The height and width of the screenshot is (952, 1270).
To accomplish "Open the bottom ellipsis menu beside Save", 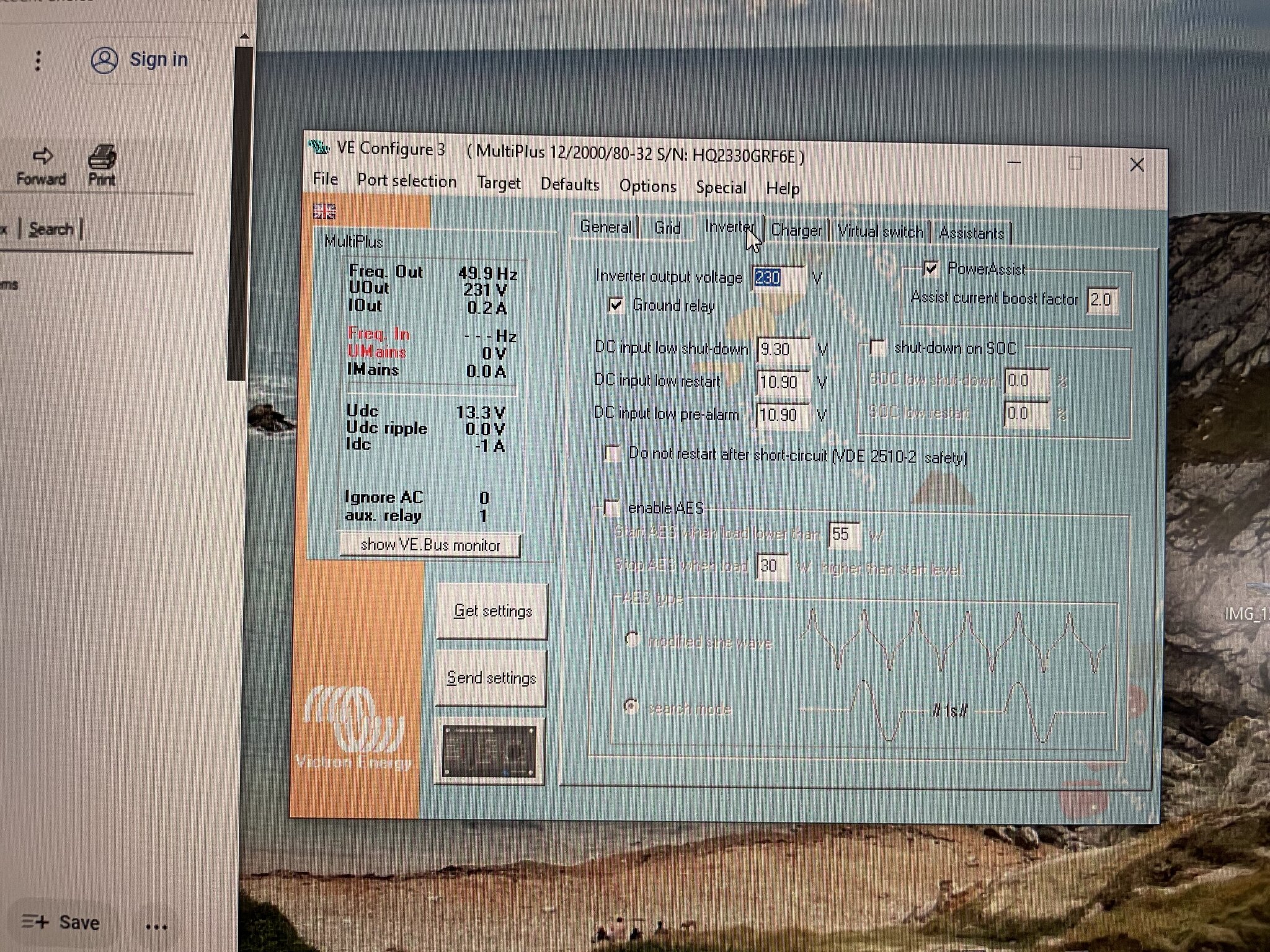I will click(x=156, y=927).
